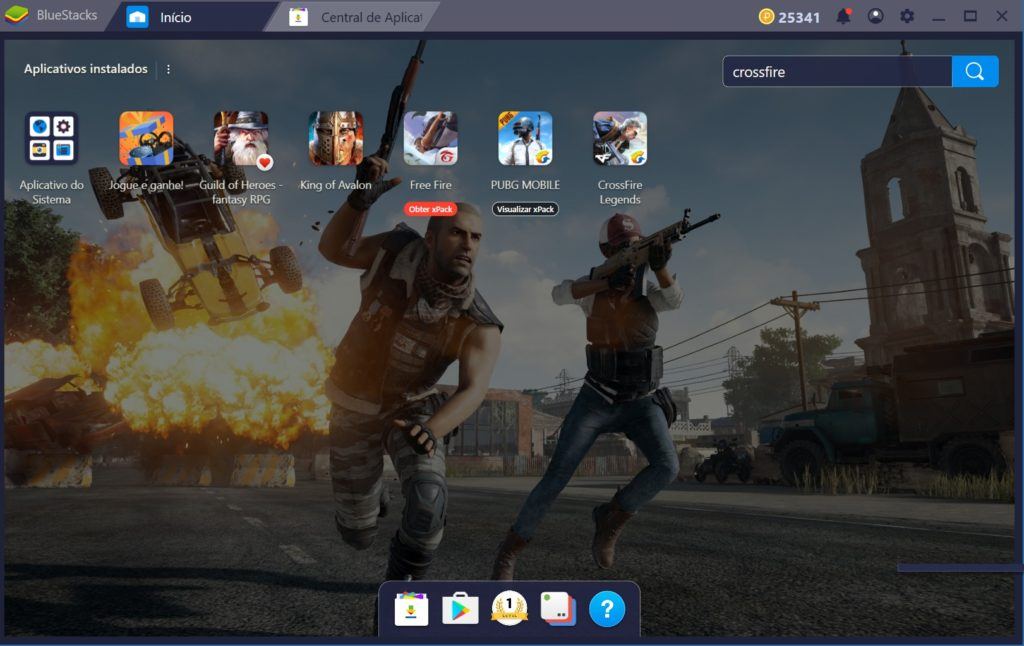Click the Obter xPack button under Free Fire
The height and width of the screenshot is (646, 1024).
tap(430, 209)
